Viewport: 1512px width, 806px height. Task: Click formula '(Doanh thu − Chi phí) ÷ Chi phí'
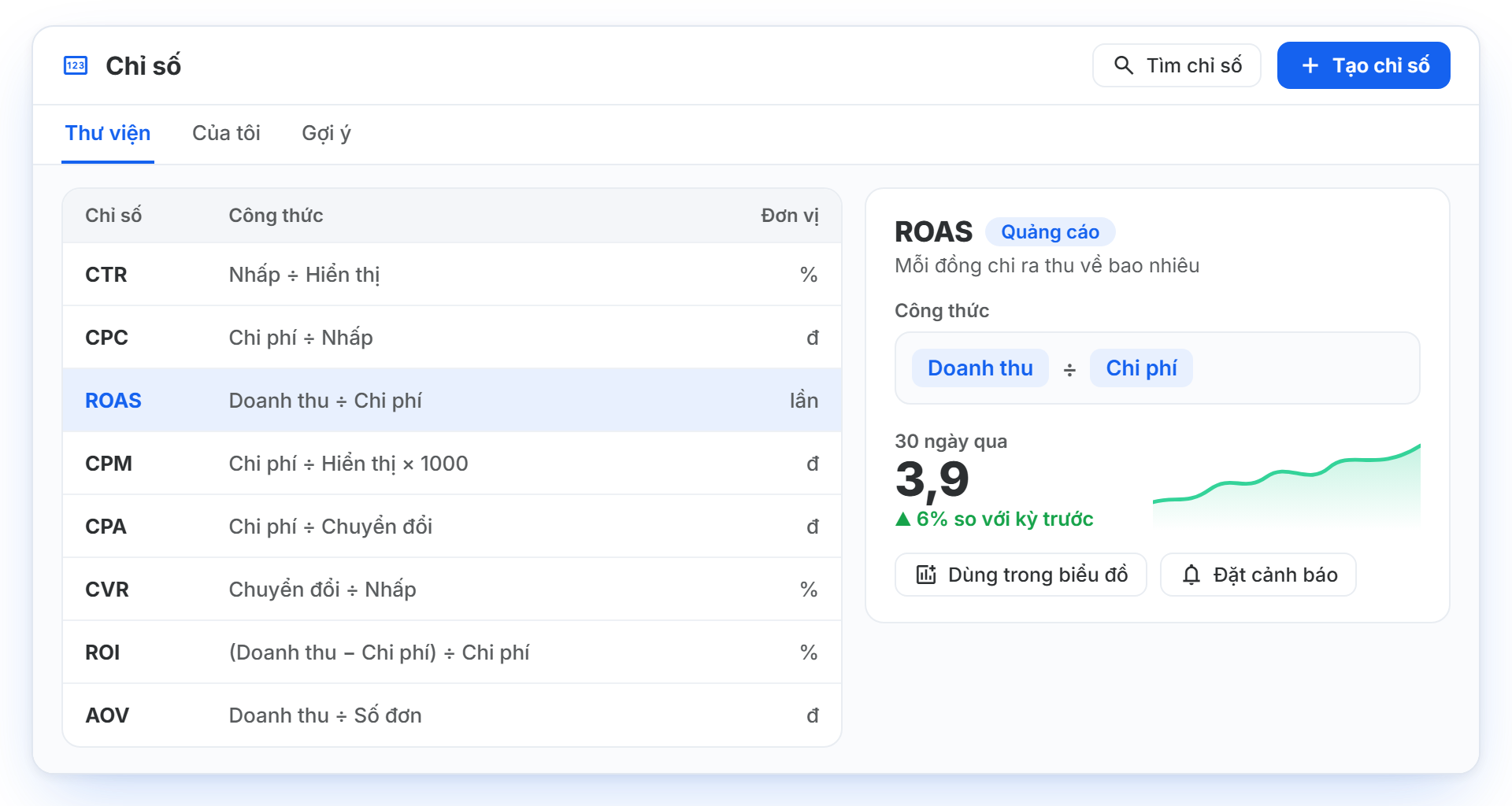tap(379, 653)
